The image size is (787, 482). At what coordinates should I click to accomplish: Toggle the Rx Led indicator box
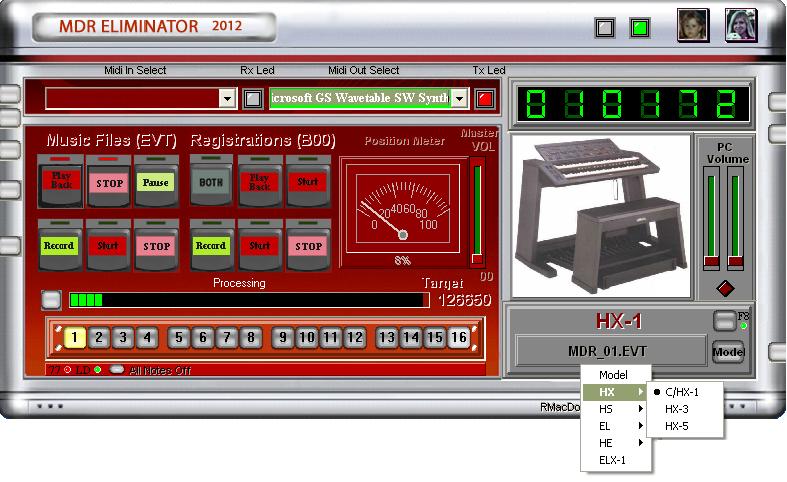click(x=253, y=98)
